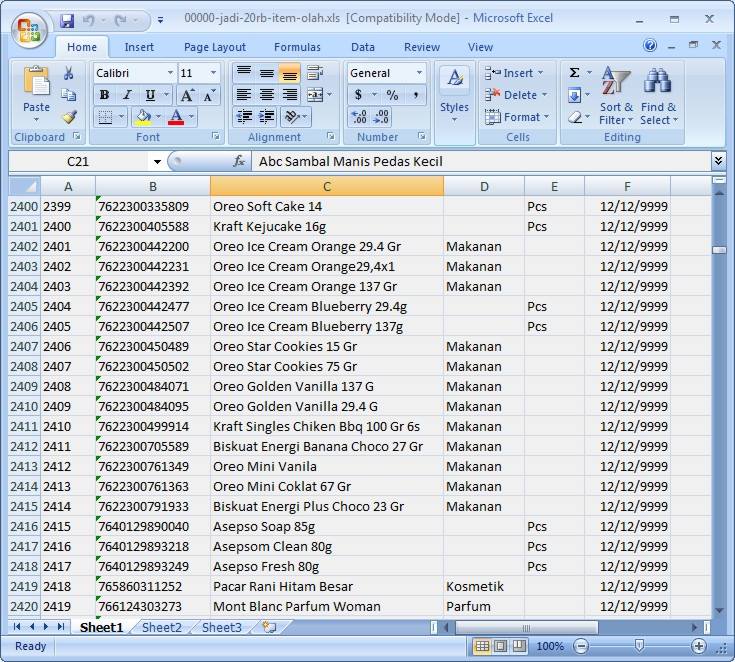Toggle Italic formatting
This screenshot has height=662, width=735.
pyautogui.click(x=127, y=95)
